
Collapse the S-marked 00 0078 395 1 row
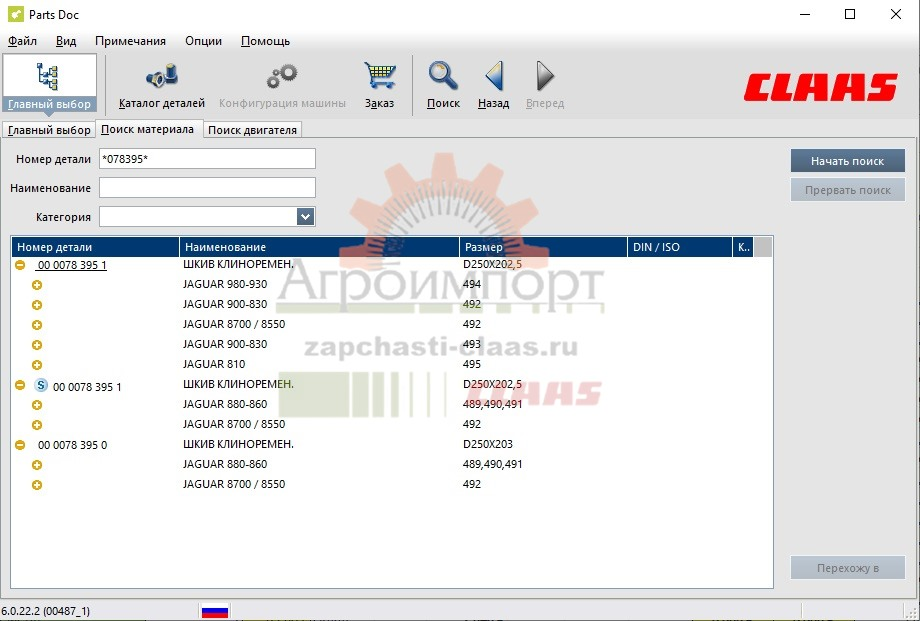[x=20, y=385]
